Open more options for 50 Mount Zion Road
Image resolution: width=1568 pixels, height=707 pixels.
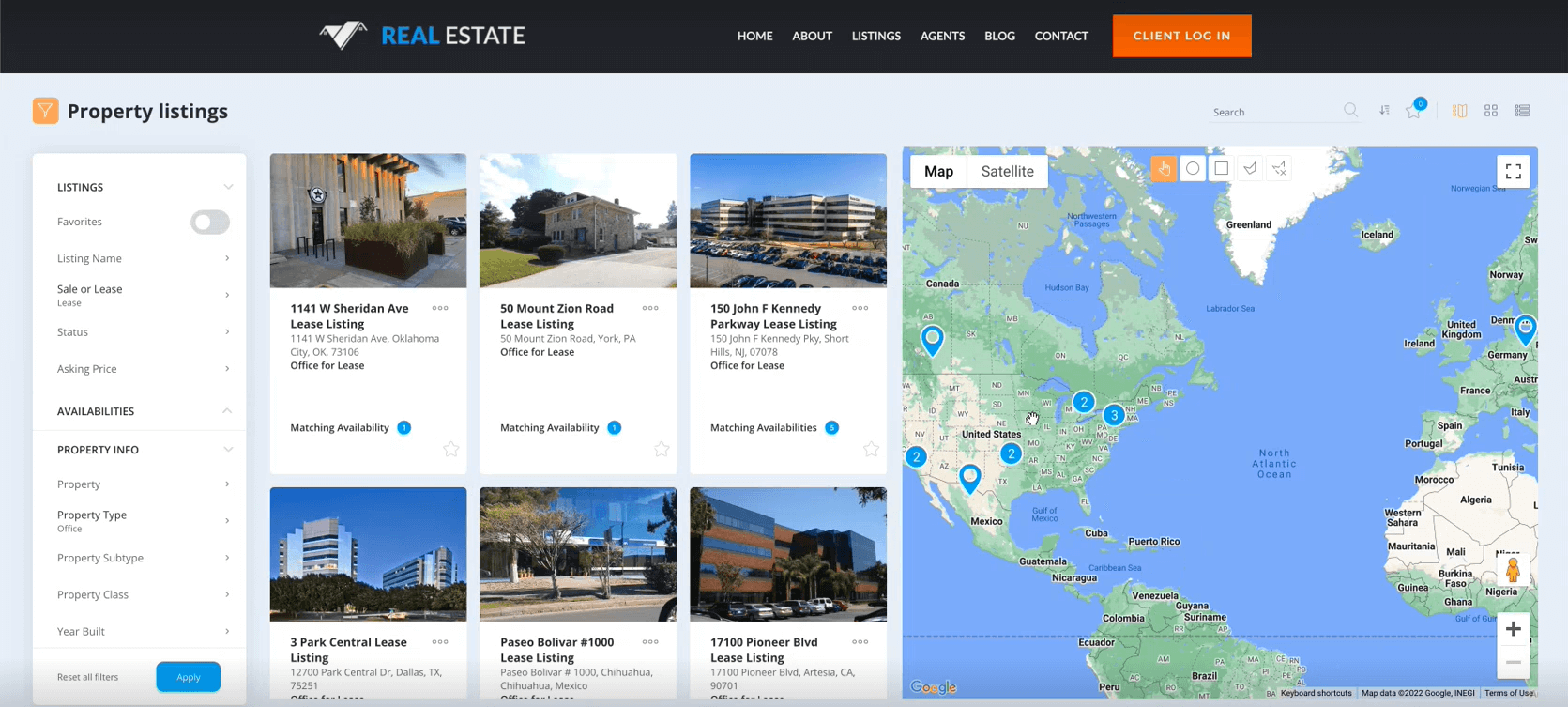(650, 308)
